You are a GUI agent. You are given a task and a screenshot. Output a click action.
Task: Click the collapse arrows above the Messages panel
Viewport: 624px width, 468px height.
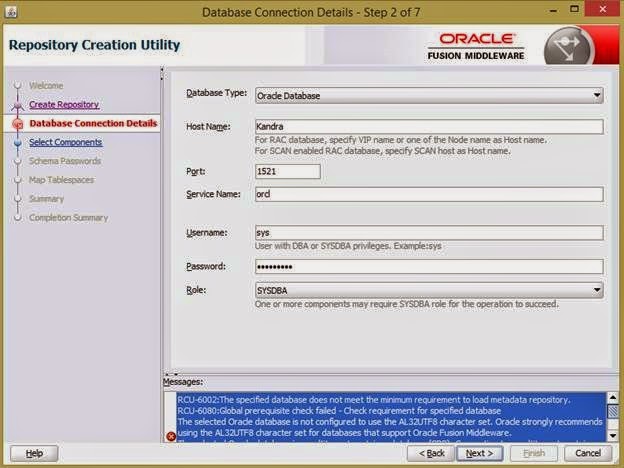point(172,374)
